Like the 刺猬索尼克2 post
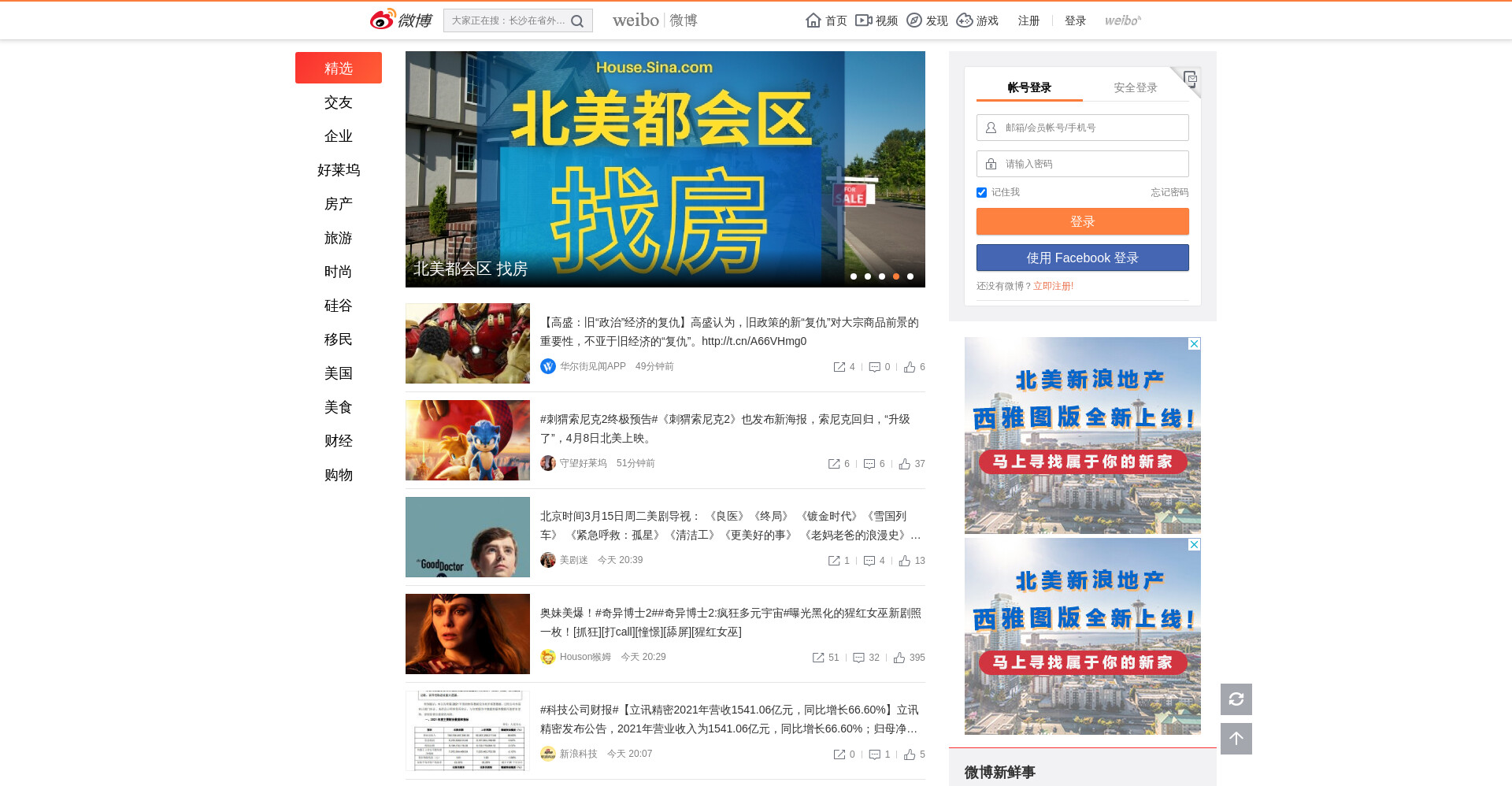 [x=905, y=464]
